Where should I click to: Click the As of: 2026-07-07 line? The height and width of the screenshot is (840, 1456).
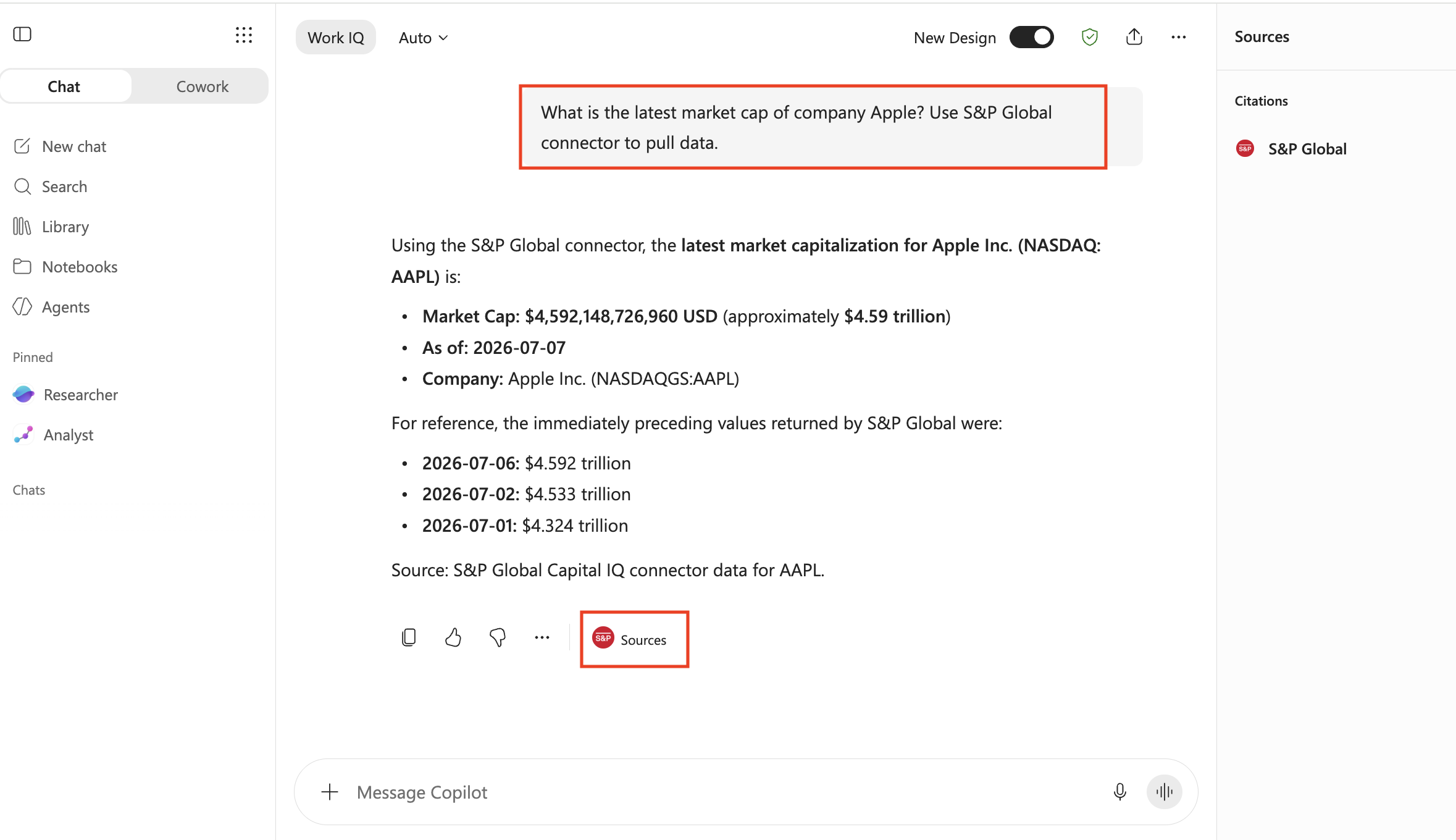493,348
